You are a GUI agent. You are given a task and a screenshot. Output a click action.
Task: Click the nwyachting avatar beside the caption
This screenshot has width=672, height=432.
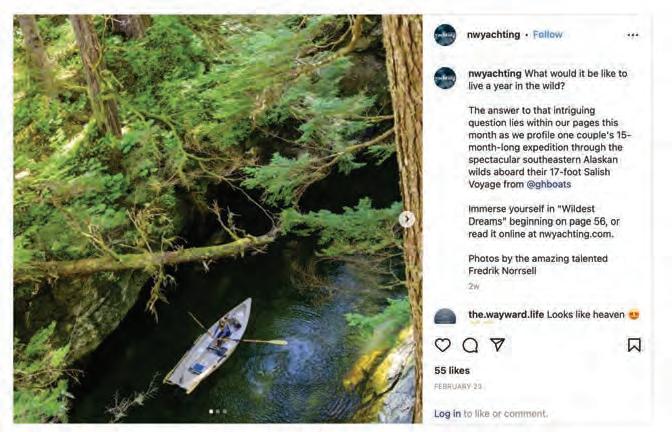[x=445, y=78]
